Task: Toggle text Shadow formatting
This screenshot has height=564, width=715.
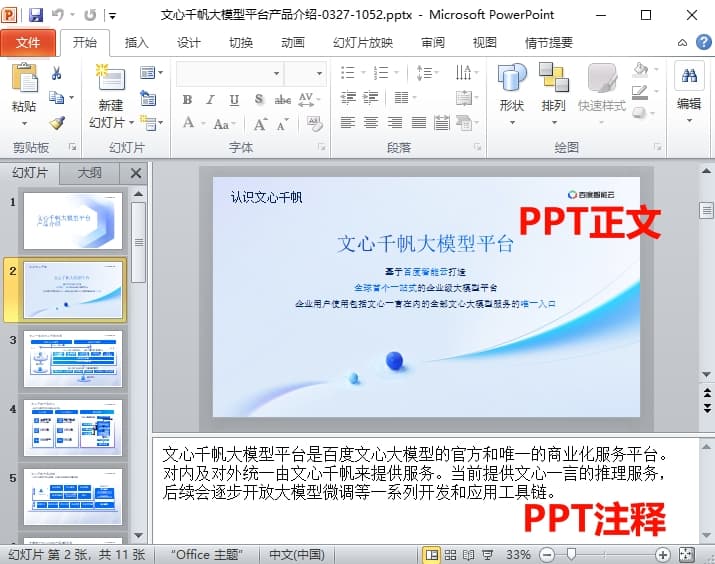Action: click(x=259, y=99)
